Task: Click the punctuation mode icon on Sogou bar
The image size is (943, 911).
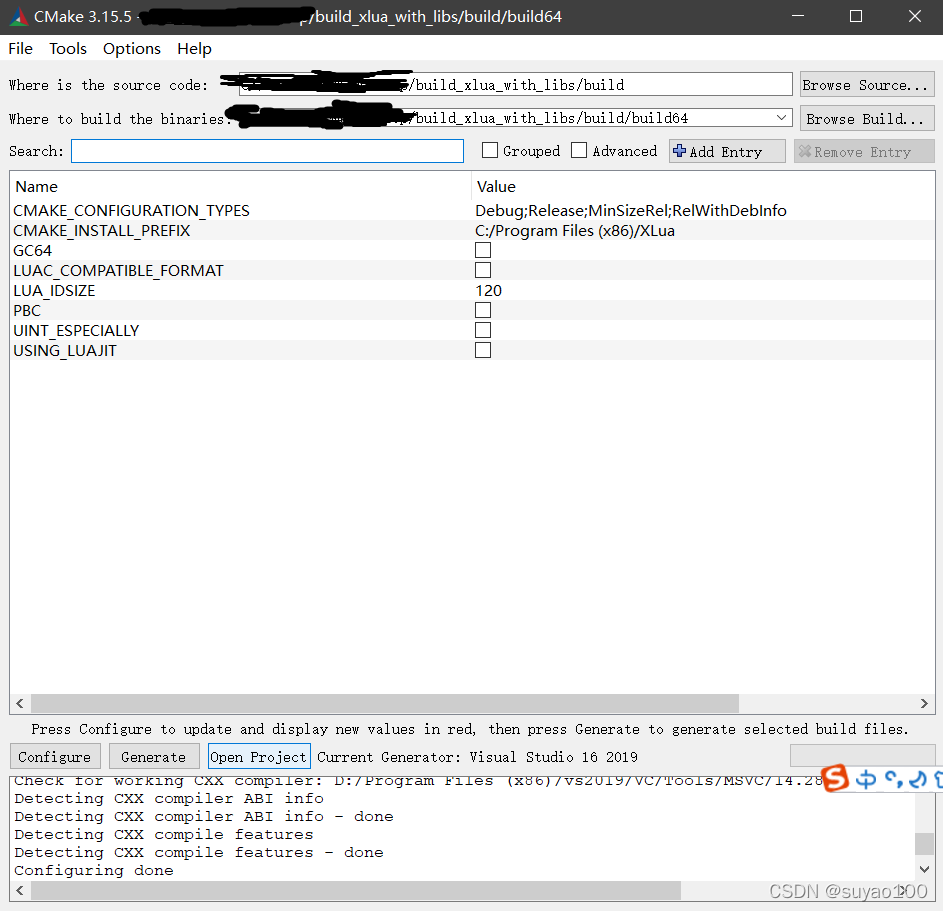Action: coord(894,779)
